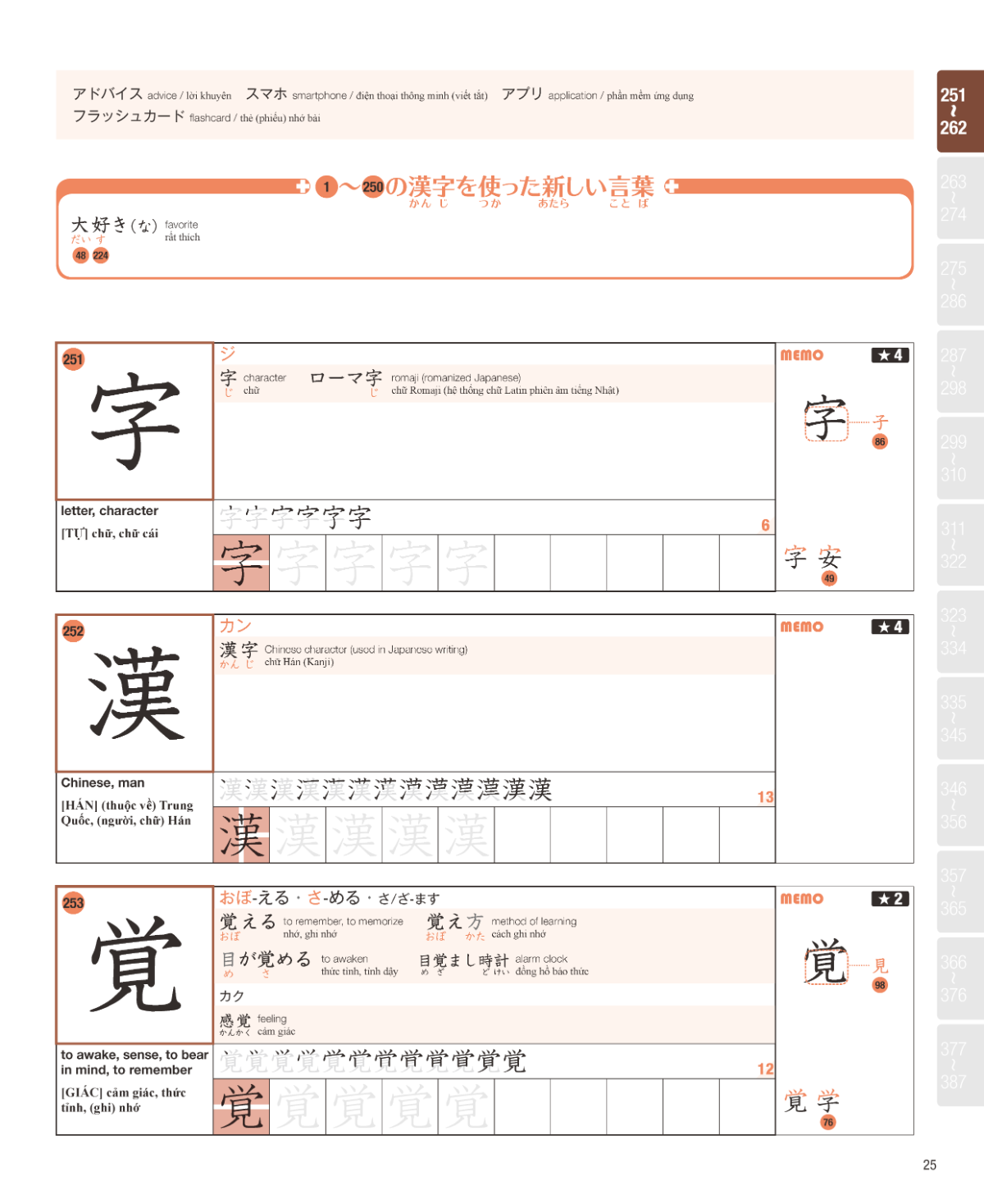Click reference badge 86 below 子
The image size is (984, 1204).
click(880, 441)
